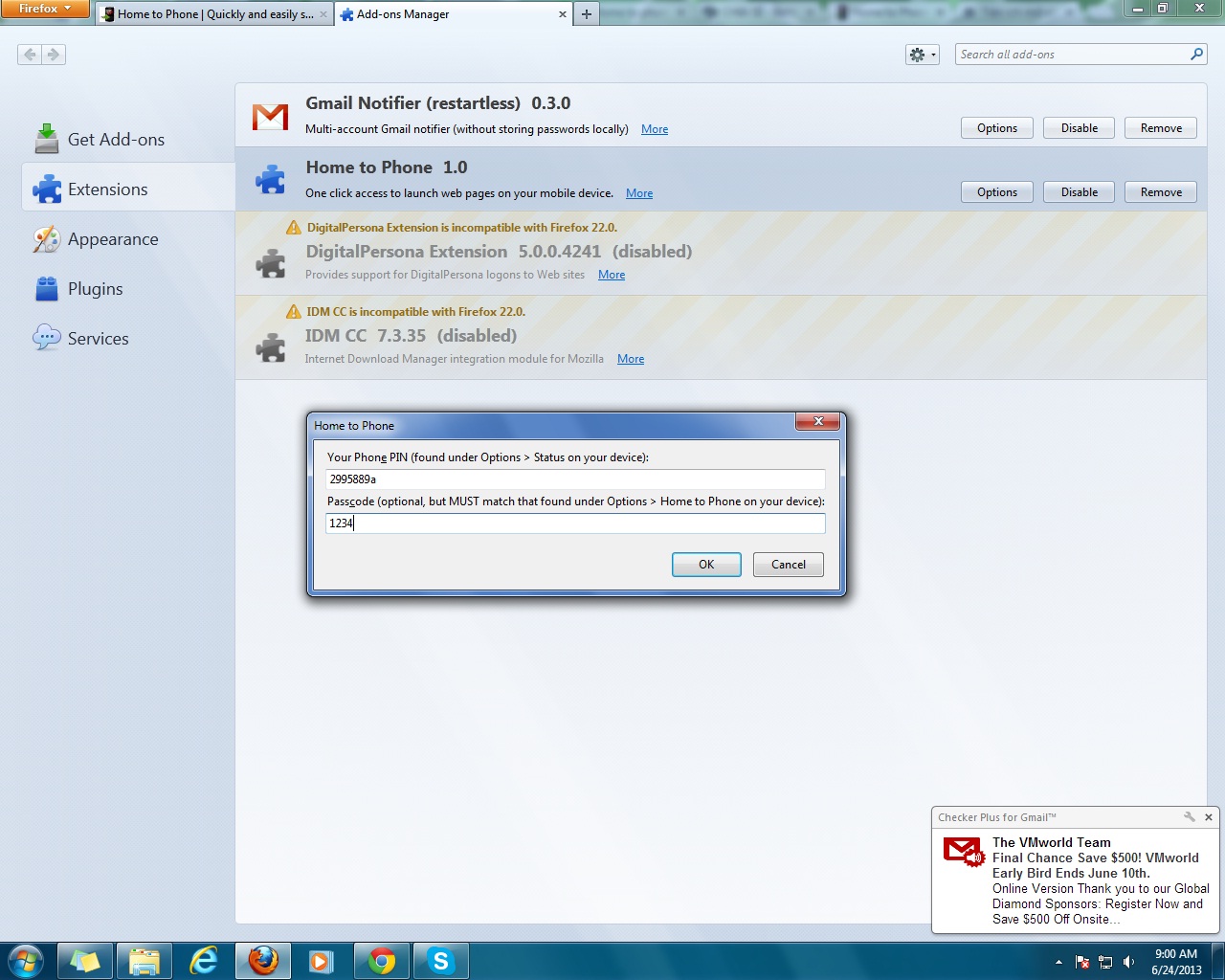
Task: Dismiss the Checker Plus for Gmail notification
Action: point(1209,817)
